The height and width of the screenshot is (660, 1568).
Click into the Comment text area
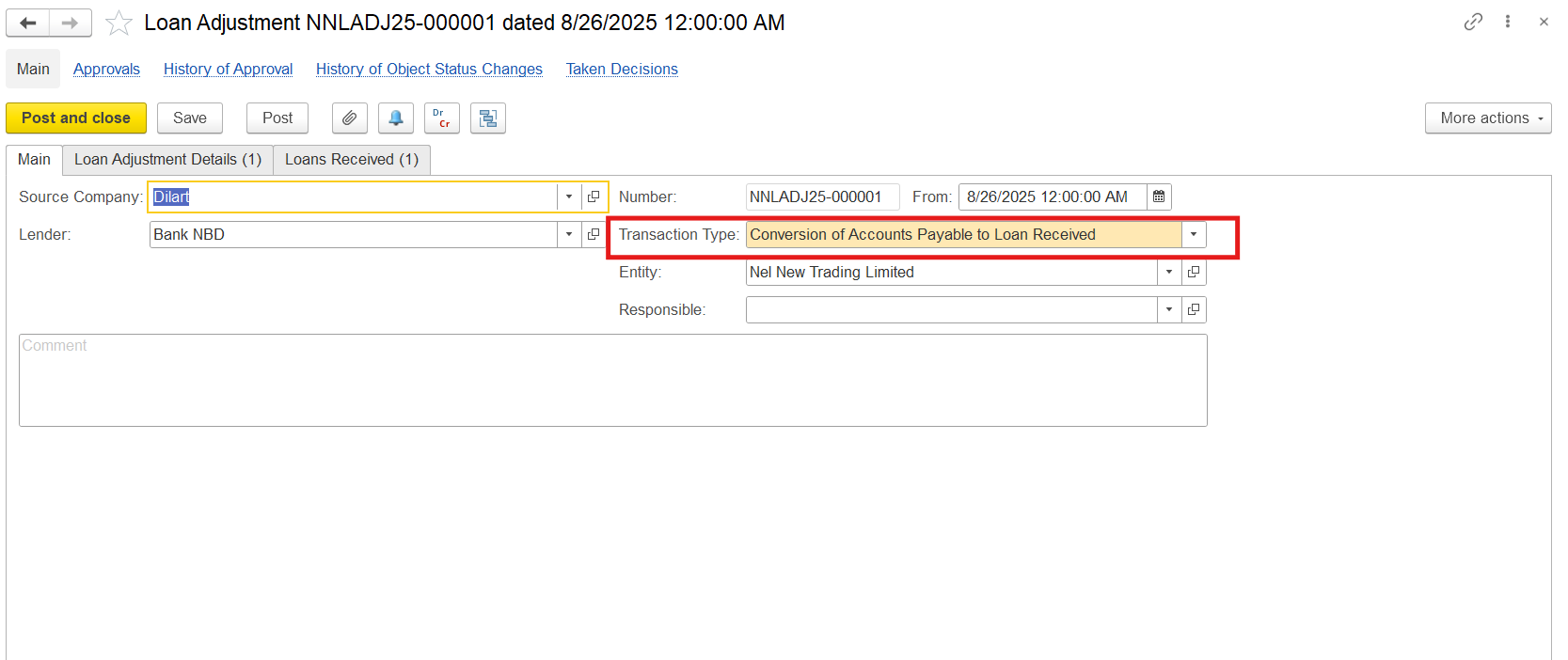click(612, 380)
